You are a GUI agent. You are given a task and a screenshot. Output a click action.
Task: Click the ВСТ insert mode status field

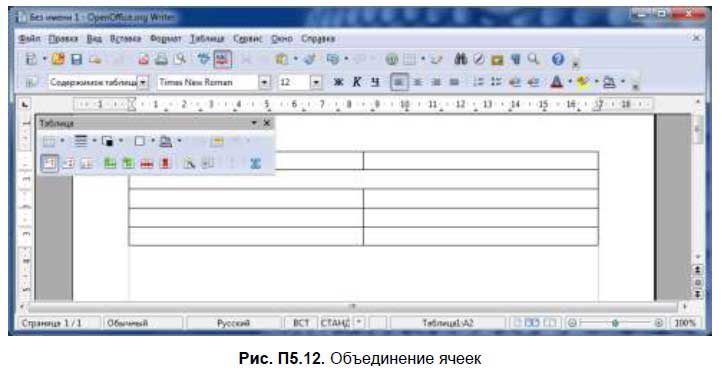301,323
